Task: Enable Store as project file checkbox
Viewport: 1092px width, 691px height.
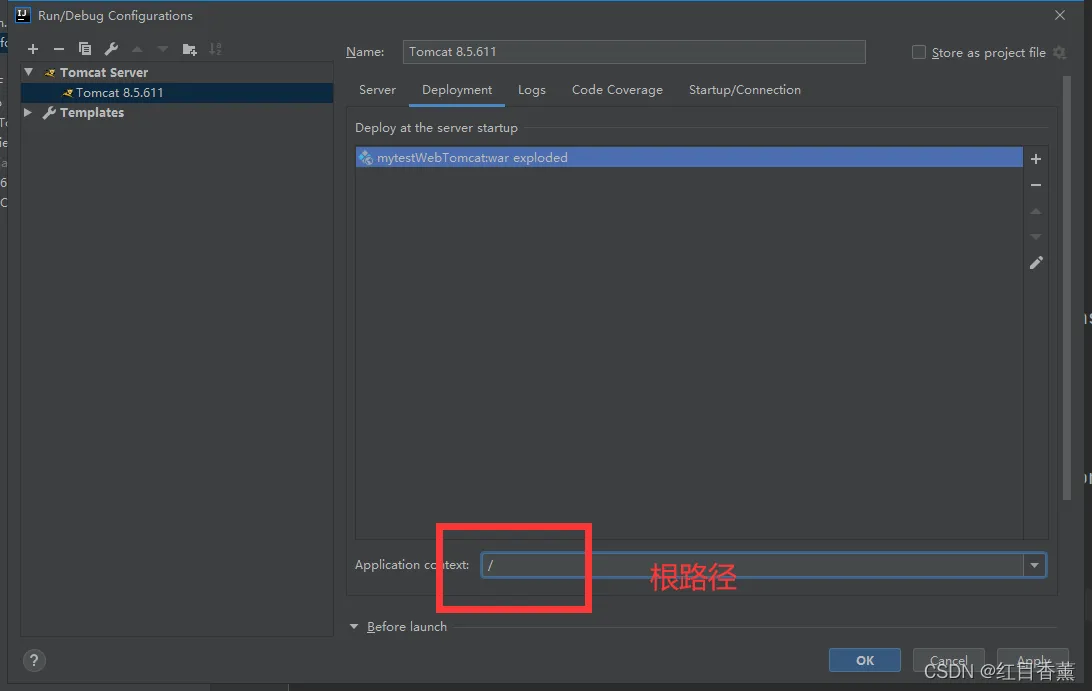Action: point(919,52)
